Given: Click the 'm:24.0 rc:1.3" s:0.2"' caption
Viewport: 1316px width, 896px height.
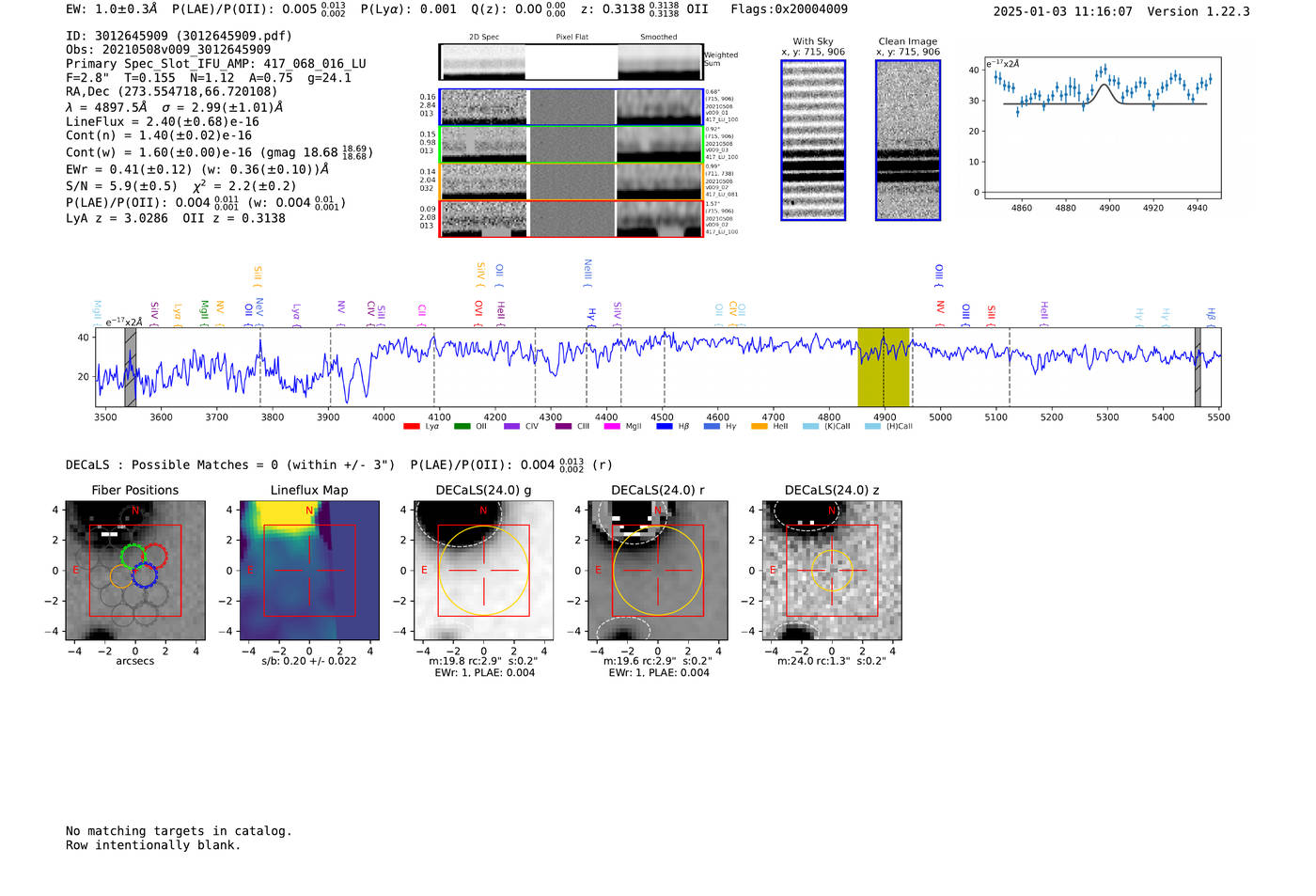Looking at the screenshot, I should coord(831,661).
